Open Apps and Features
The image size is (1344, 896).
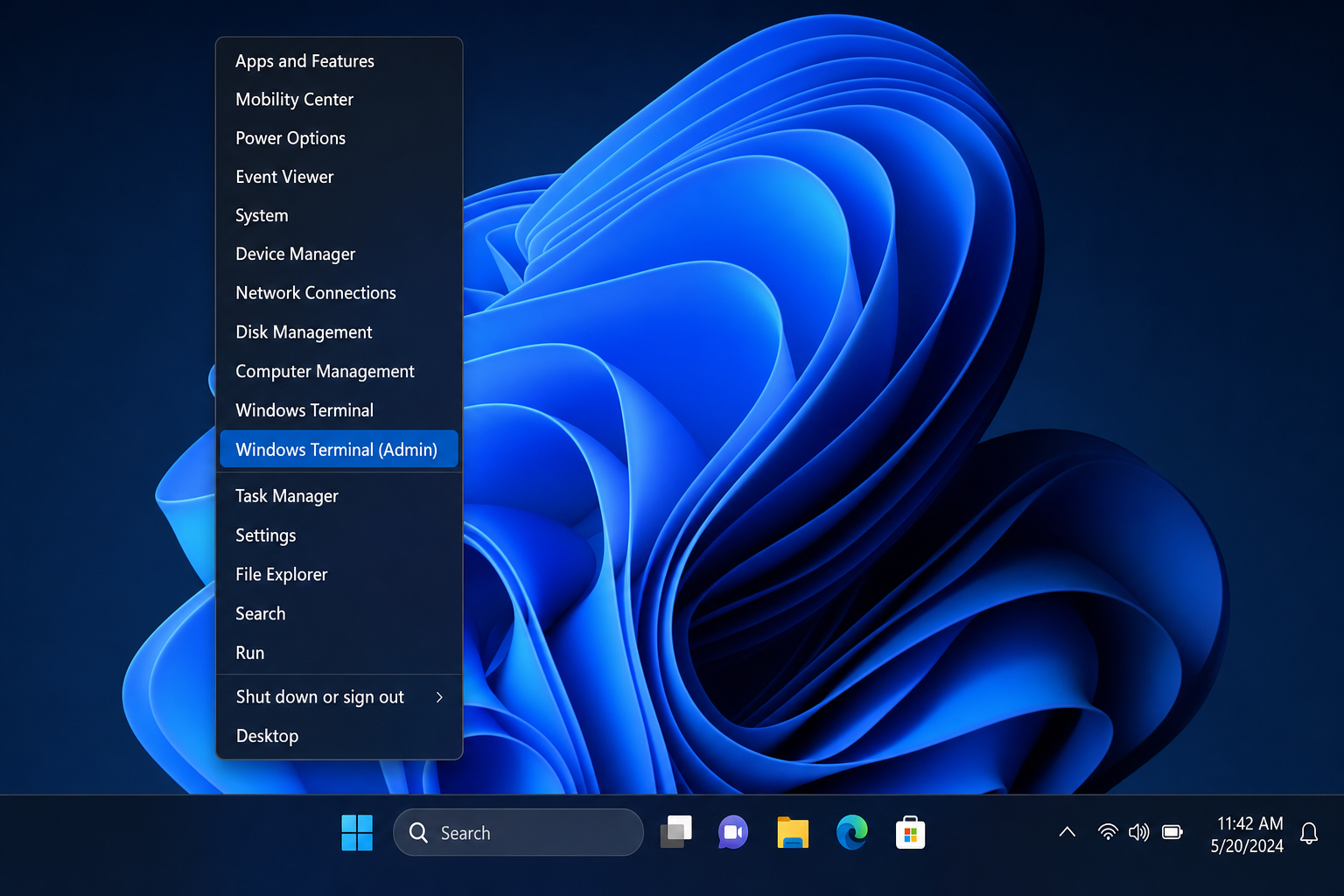click(x=339, y=61)
